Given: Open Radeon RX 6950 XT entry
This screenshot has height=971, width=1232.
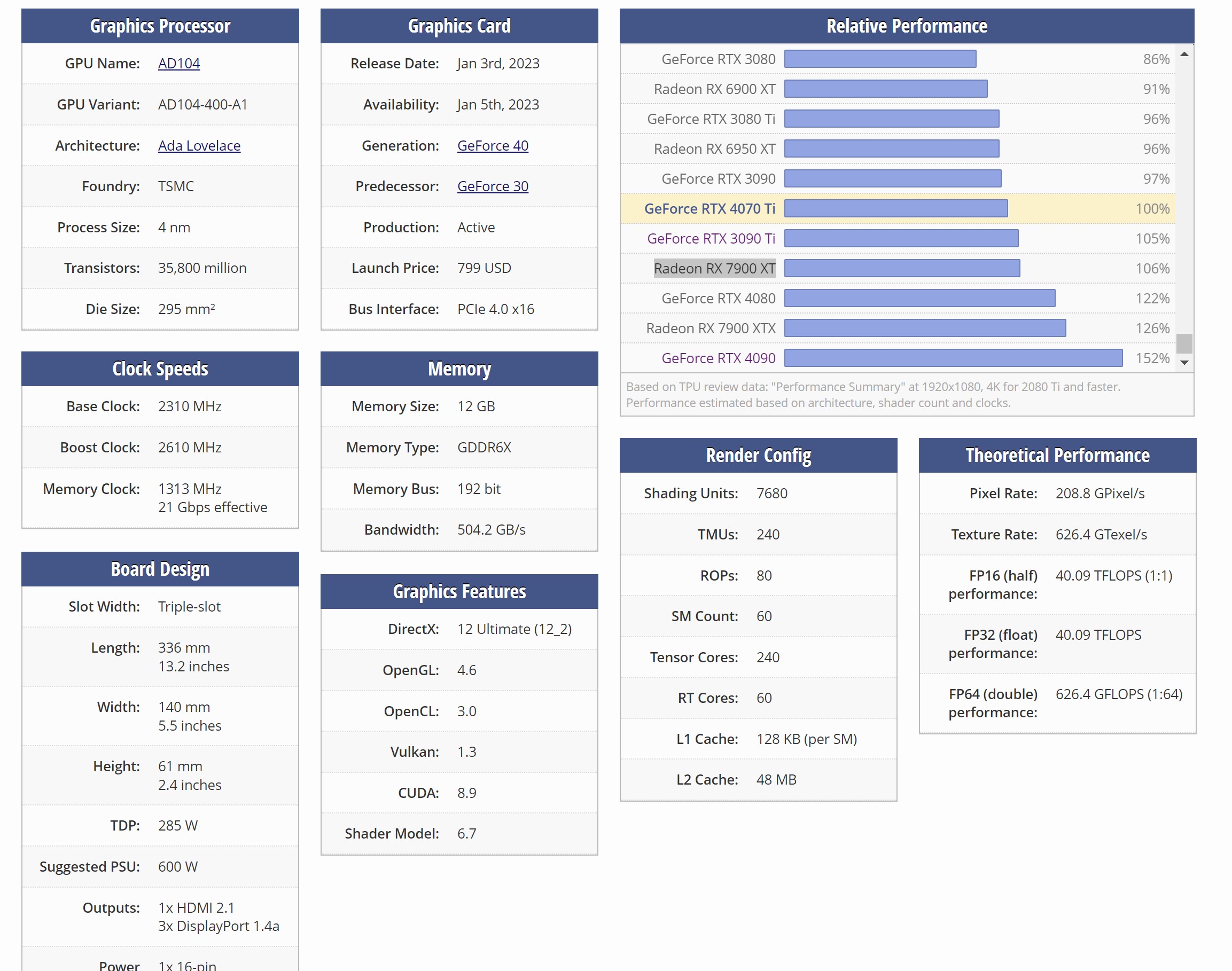Looking at the screenshot, I should (714, 149).
